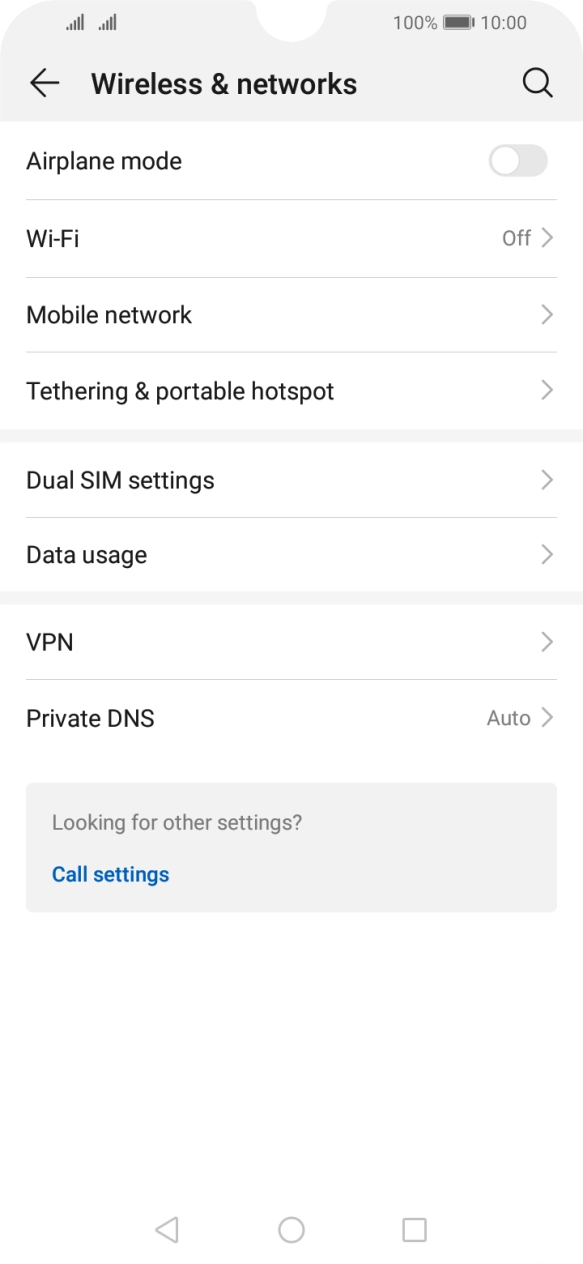The height and width of the screenshot is (1264, 583).
Task: Expand Mobile network settings
Action: 291,314
